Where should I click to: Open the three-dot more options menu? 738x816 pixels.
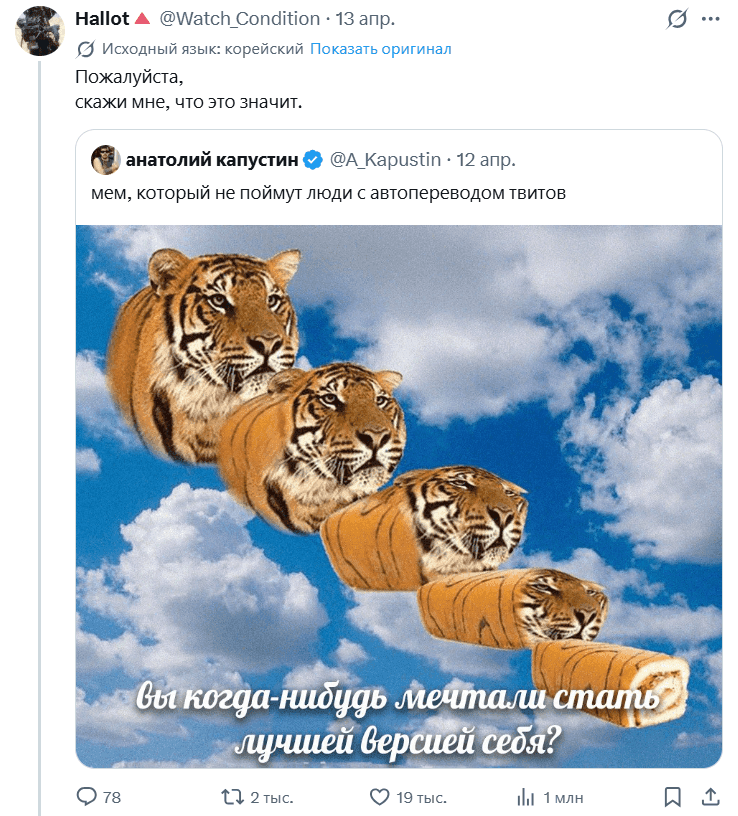[x=709, y=19]
